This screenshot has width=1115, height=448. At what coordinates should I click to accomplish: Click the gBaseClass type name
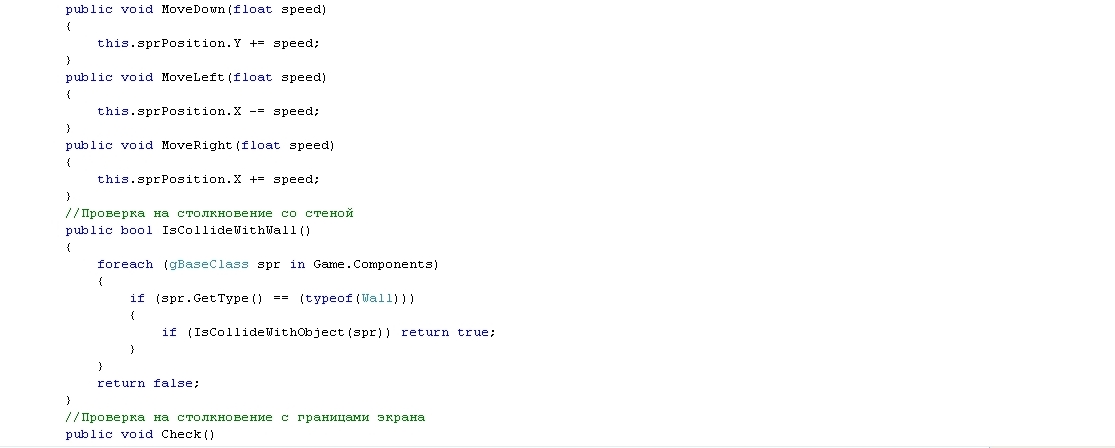click(x=209, y=265)
